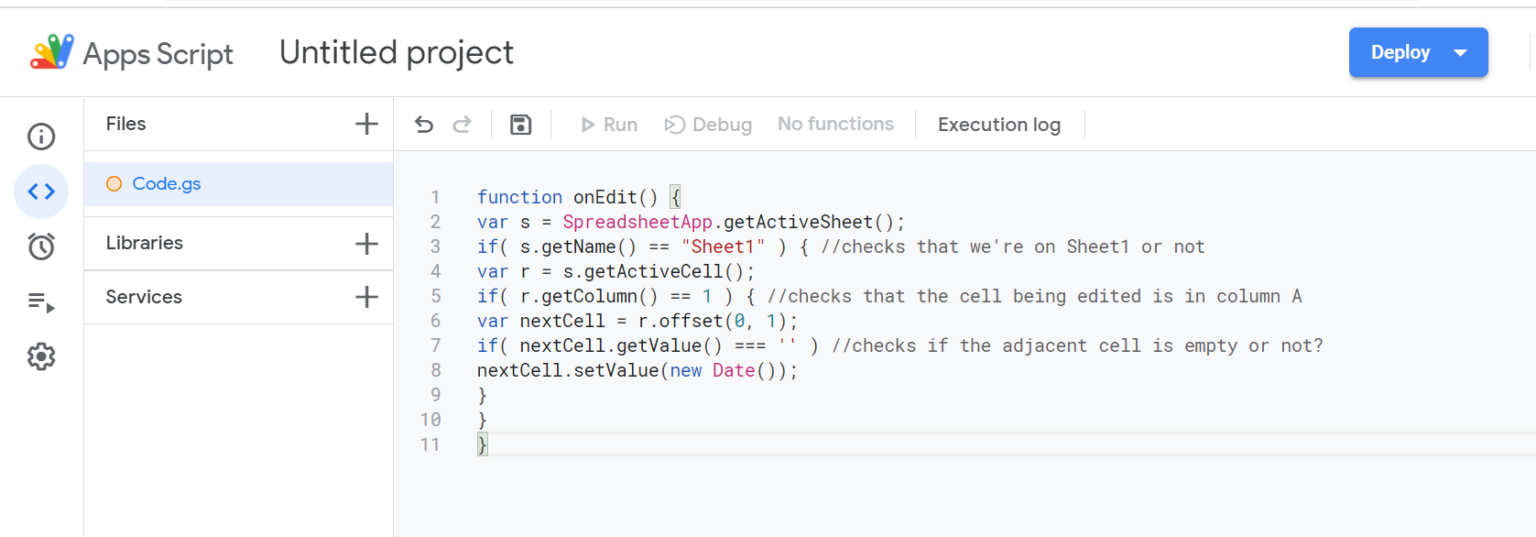Viewport: 1536px width, 537px height.
Task: Add a new file with Files plus
Action: [367, 124]
